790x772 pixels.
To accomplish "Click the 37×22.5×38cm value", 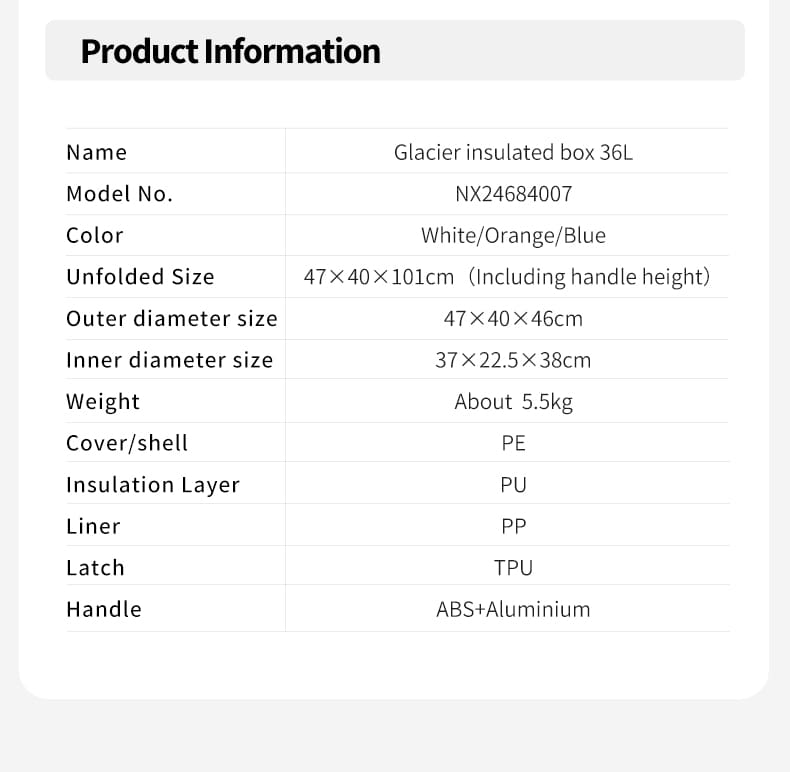I will tap(513, 360).
